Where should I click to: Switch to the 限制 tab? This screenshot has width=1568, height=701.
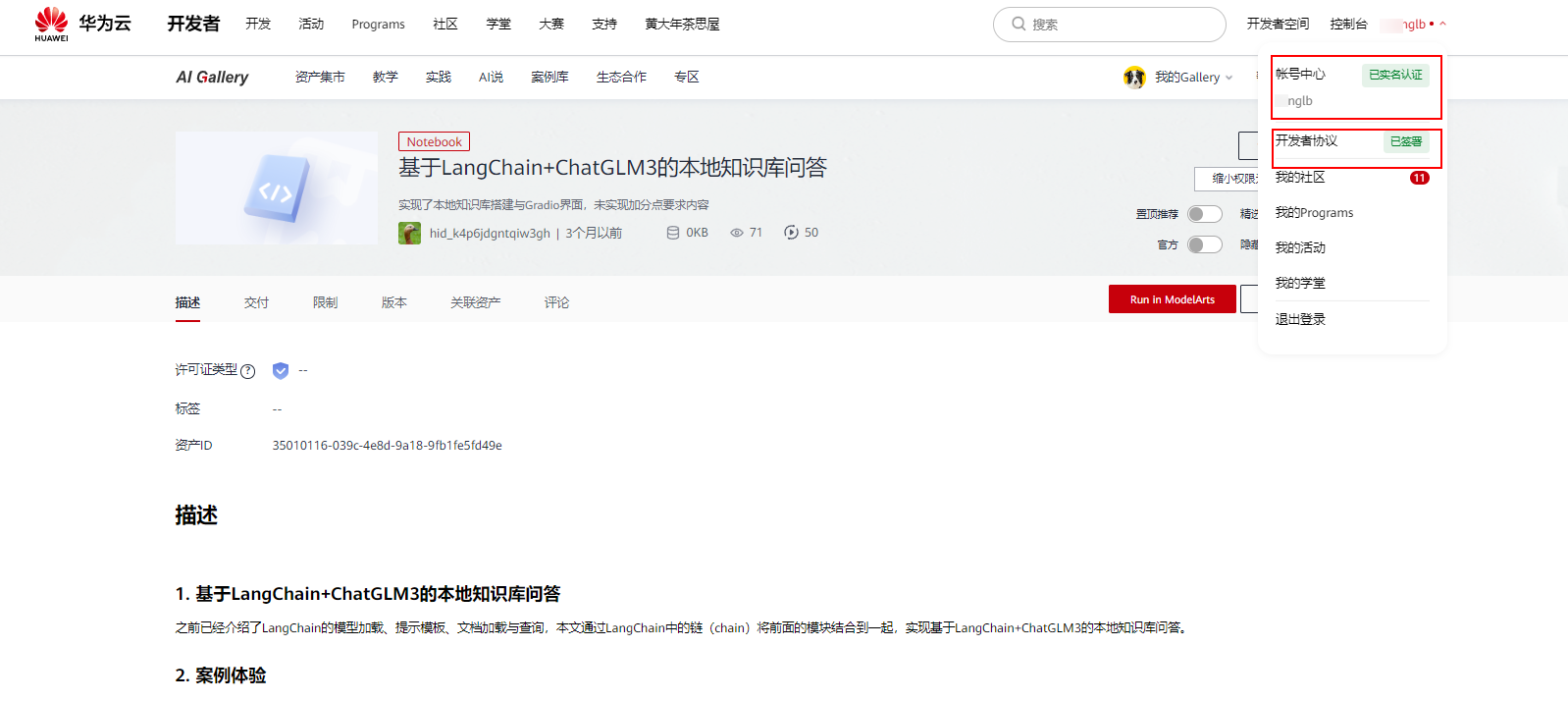(325, 302)
